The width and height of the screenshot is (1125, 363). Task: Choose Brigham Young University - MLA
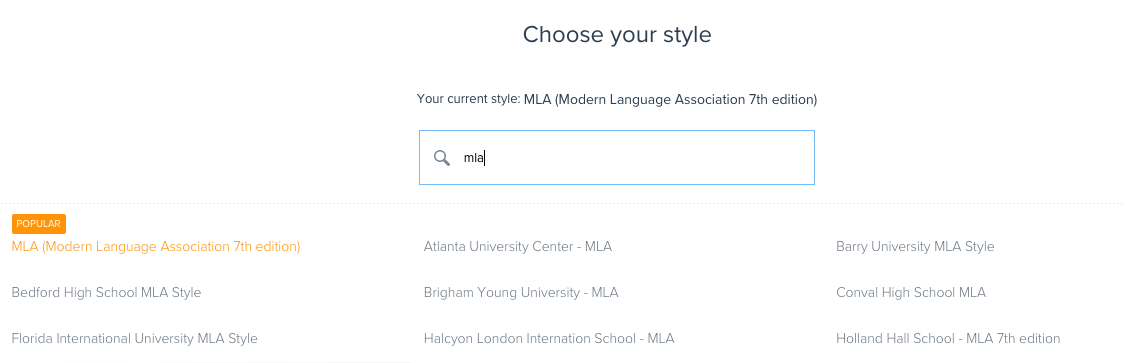[x=521, y=293]
